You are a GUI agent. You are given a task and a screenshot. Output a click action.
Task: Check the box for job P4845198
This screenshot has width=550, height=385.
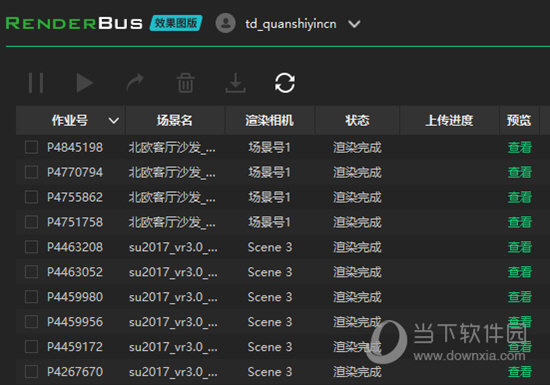click(x=32, y=147)
